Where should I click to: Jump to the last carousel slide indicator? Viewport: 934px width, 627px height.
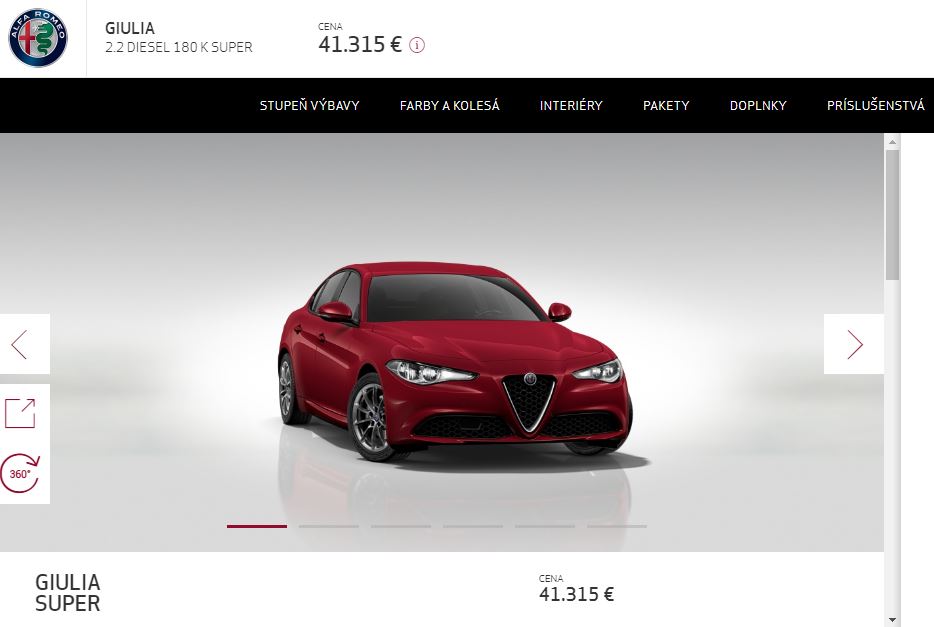click(x=617, y=526)
